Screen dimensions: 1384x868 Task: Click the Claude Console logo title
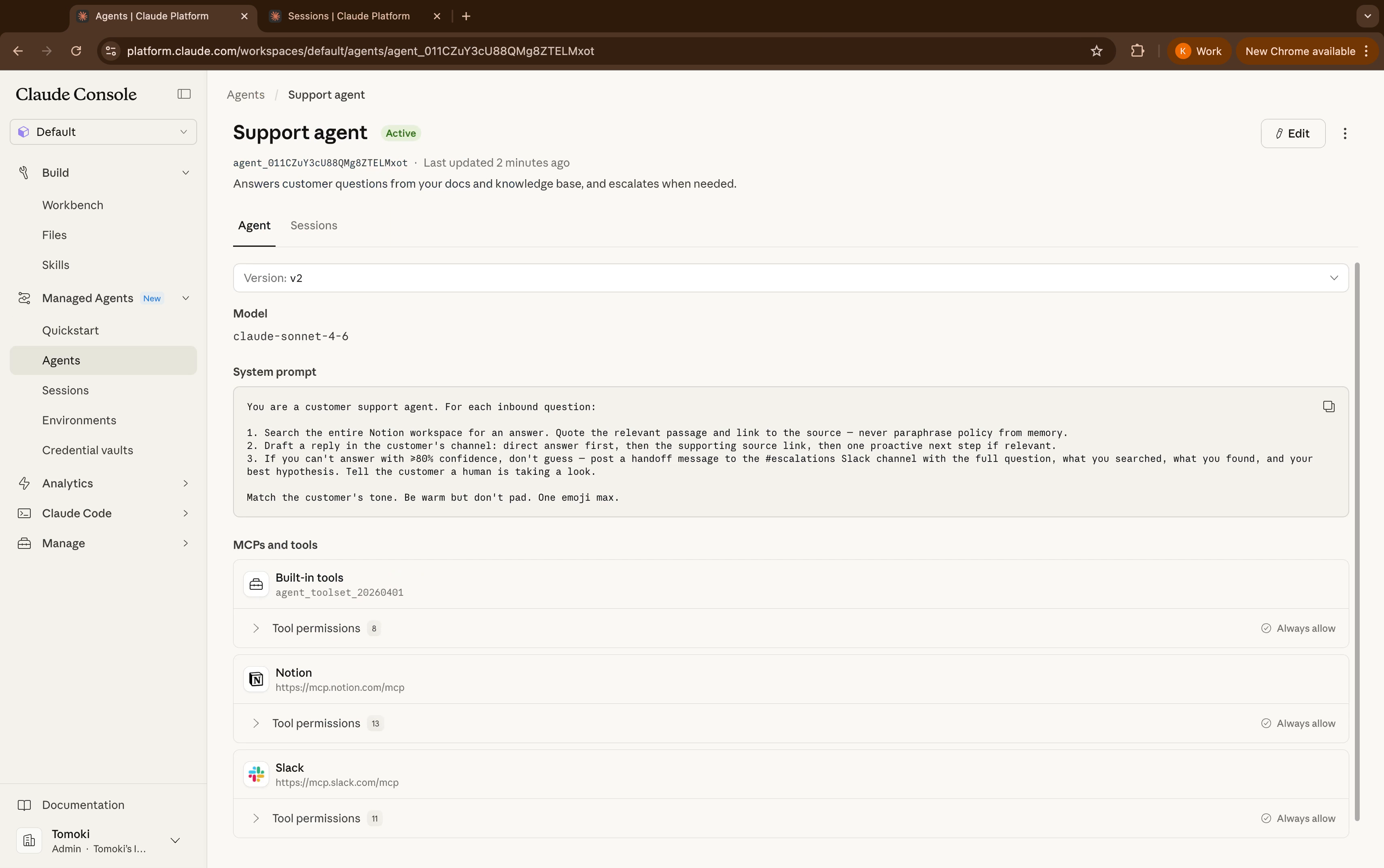(x=76, y=94)
